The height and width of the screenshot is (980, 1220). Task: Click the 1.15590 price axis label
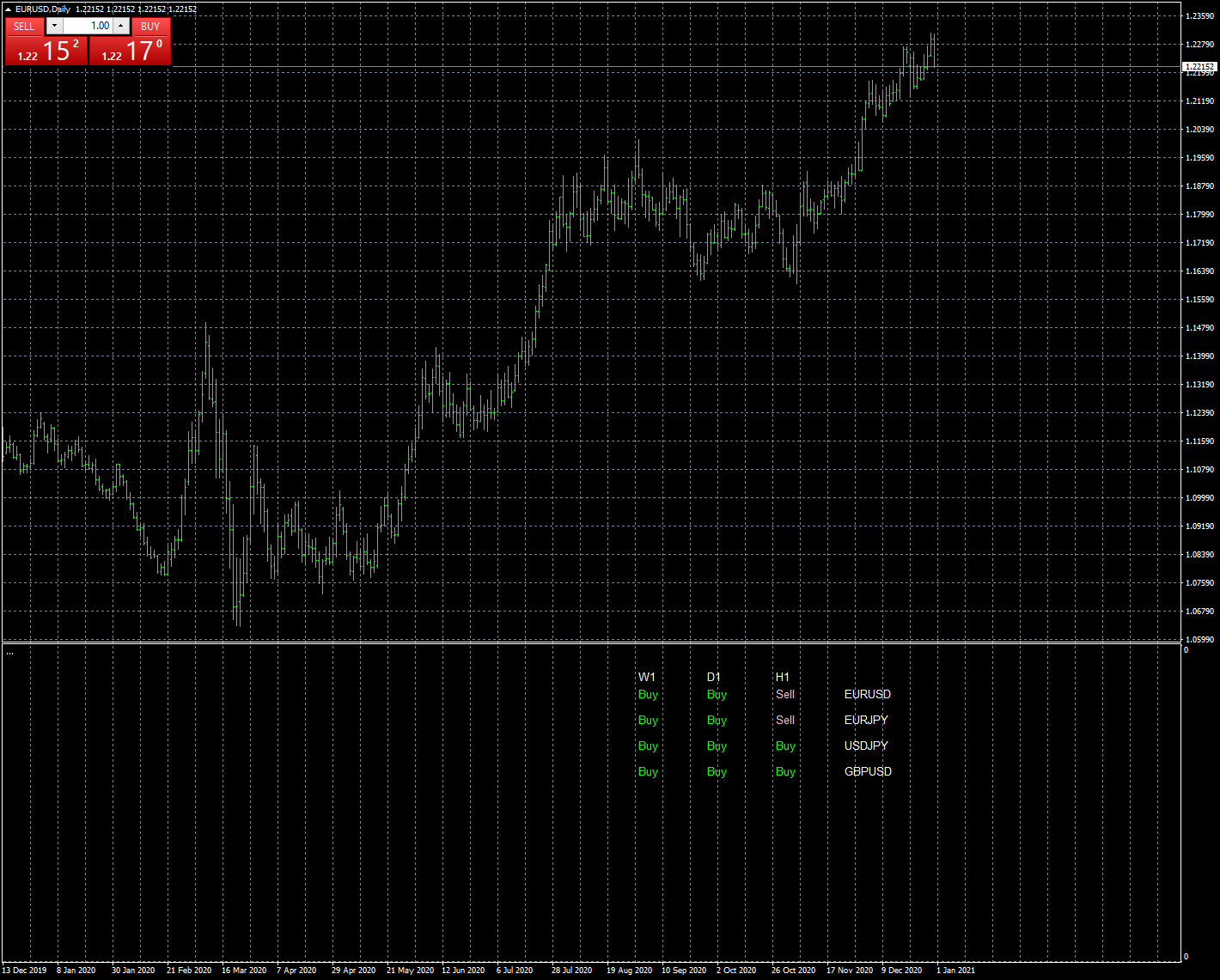click(x=1199, y=300)
